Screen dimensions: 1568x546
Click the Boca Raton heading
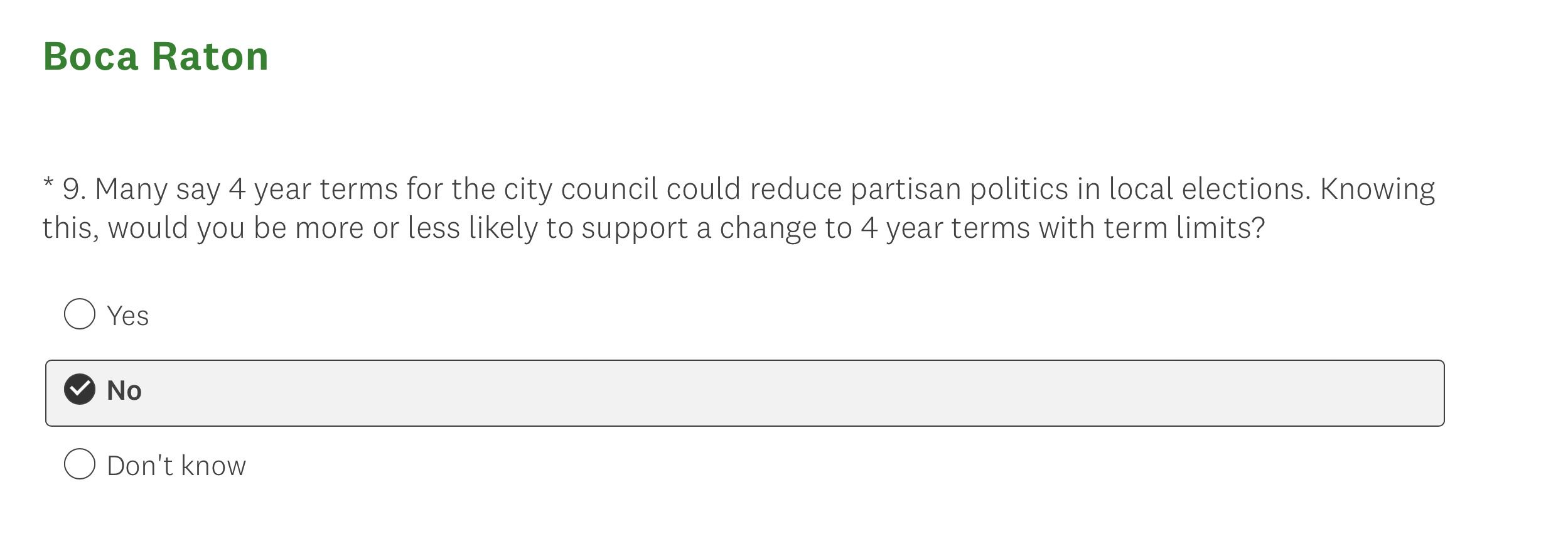[156, 56]
